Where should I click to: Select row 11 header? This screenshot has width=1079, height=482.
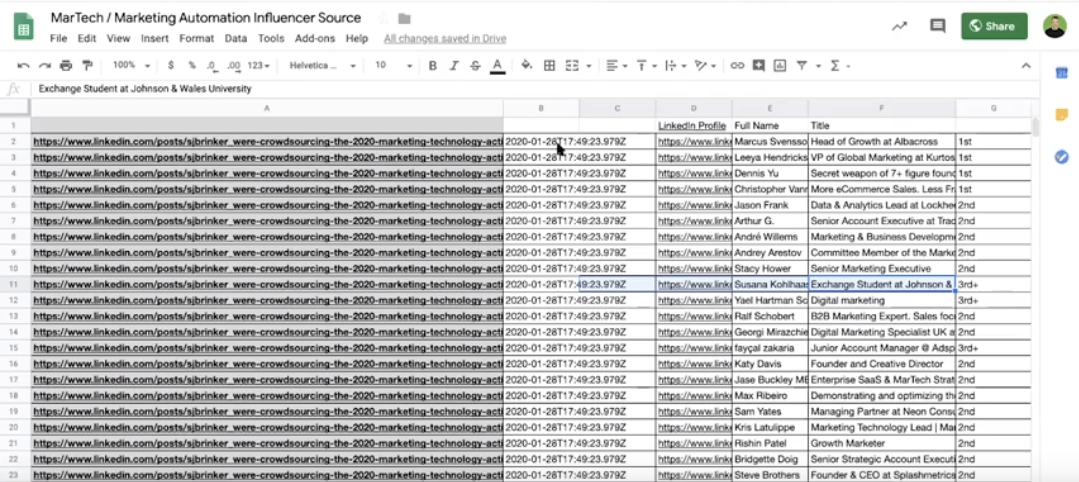15,284
